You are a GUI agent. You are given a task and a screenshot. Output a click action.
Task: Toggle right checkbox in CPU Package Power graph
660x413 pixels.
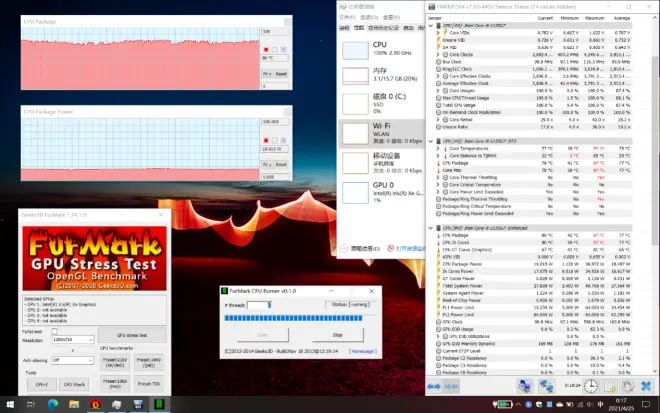click(x=283, y=140)
